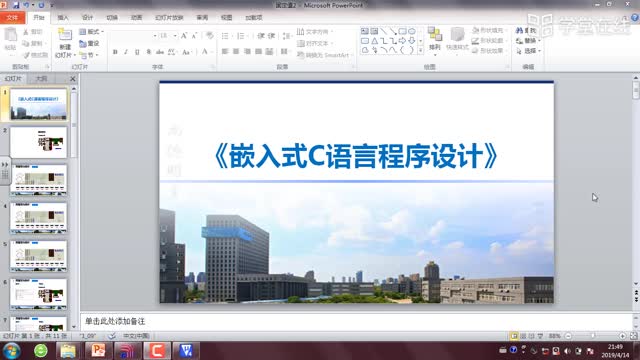This screenshot has width=640, height=360.
Task: Switch to the Animations (动画) ribbon tab
Action: coord(136,18)
